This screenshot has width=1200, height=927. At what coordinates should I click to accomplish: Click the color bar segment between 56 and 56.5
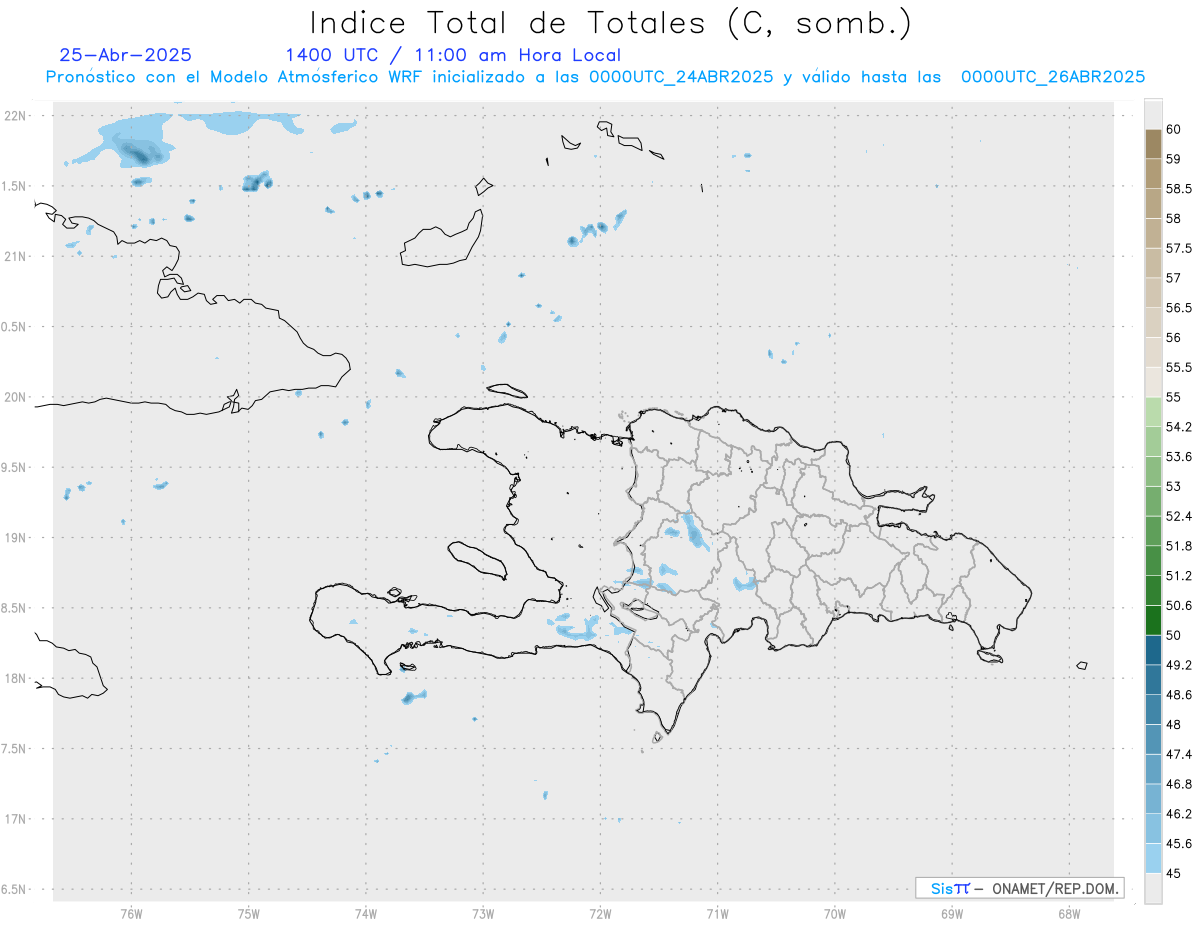tap(1153, 323)
